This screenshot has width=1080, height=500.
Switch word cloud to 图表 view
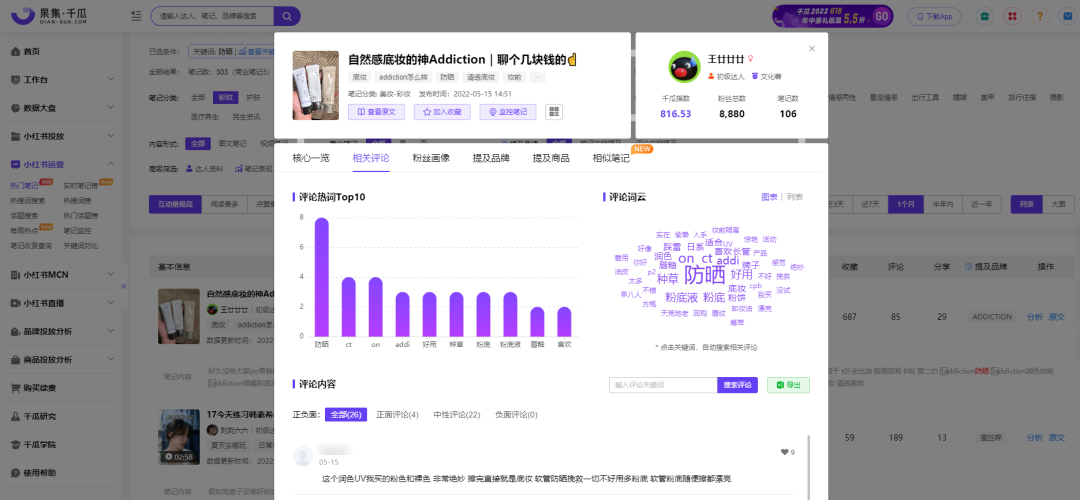[769, 197]
